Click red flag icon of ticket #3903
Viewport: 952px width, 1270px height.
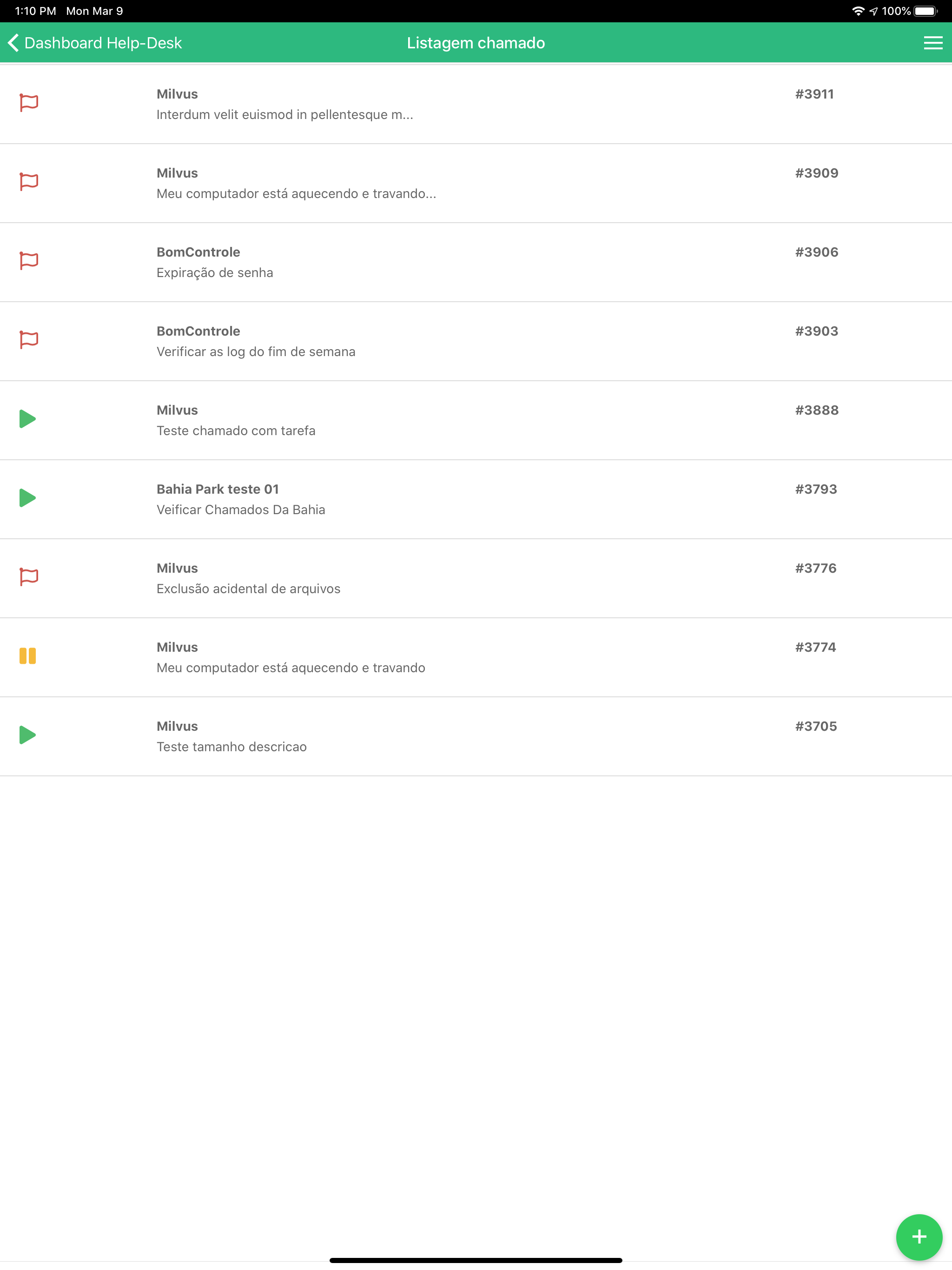pyautogui.click(x=29, y=340)
